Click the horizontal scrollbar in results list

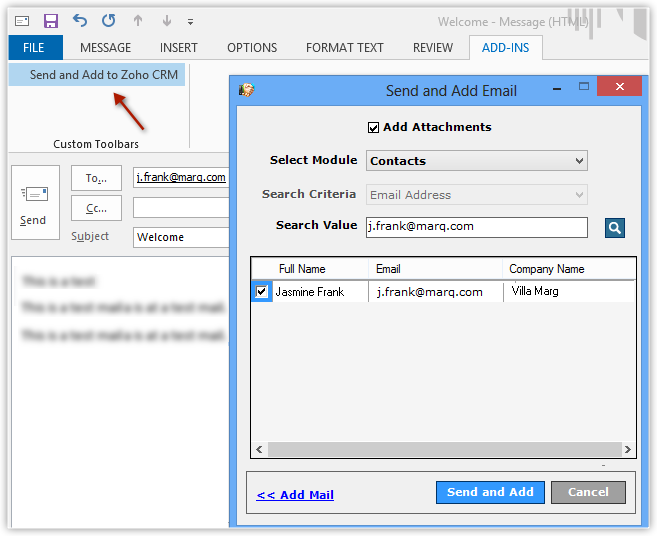pos(442,450)
